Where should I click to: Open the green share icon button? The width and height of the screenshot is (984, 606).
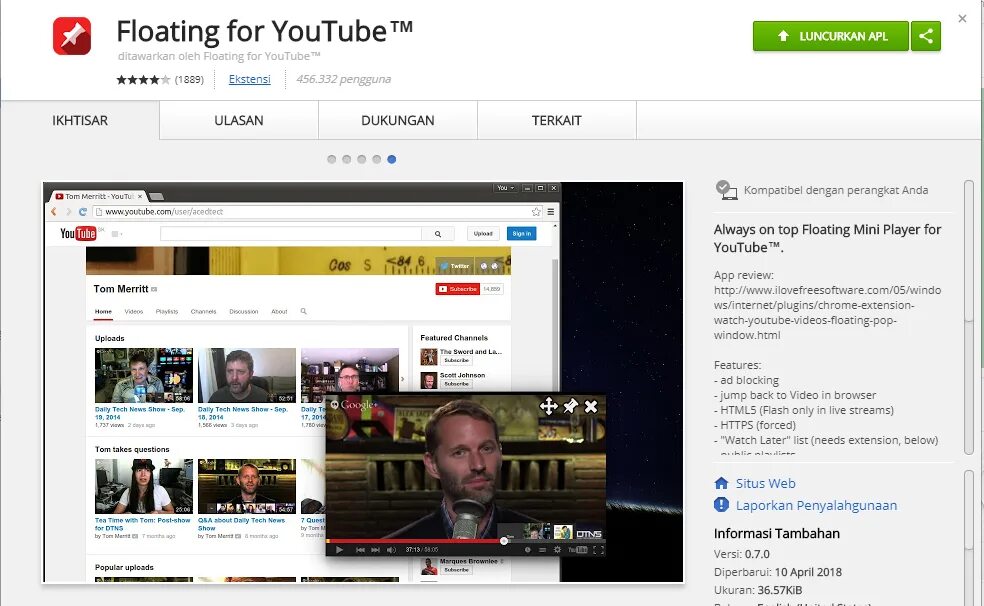click(926, 36)
